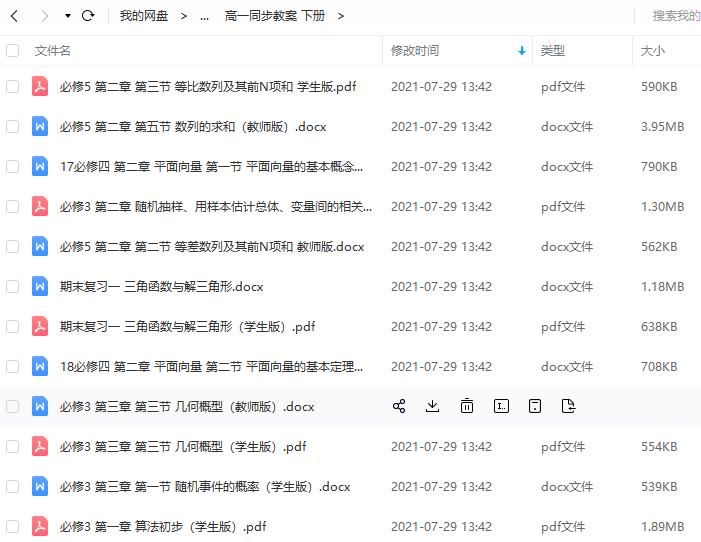
Task: Click the trash icon to delete hovered file
Action: click(x=467, y=406)
